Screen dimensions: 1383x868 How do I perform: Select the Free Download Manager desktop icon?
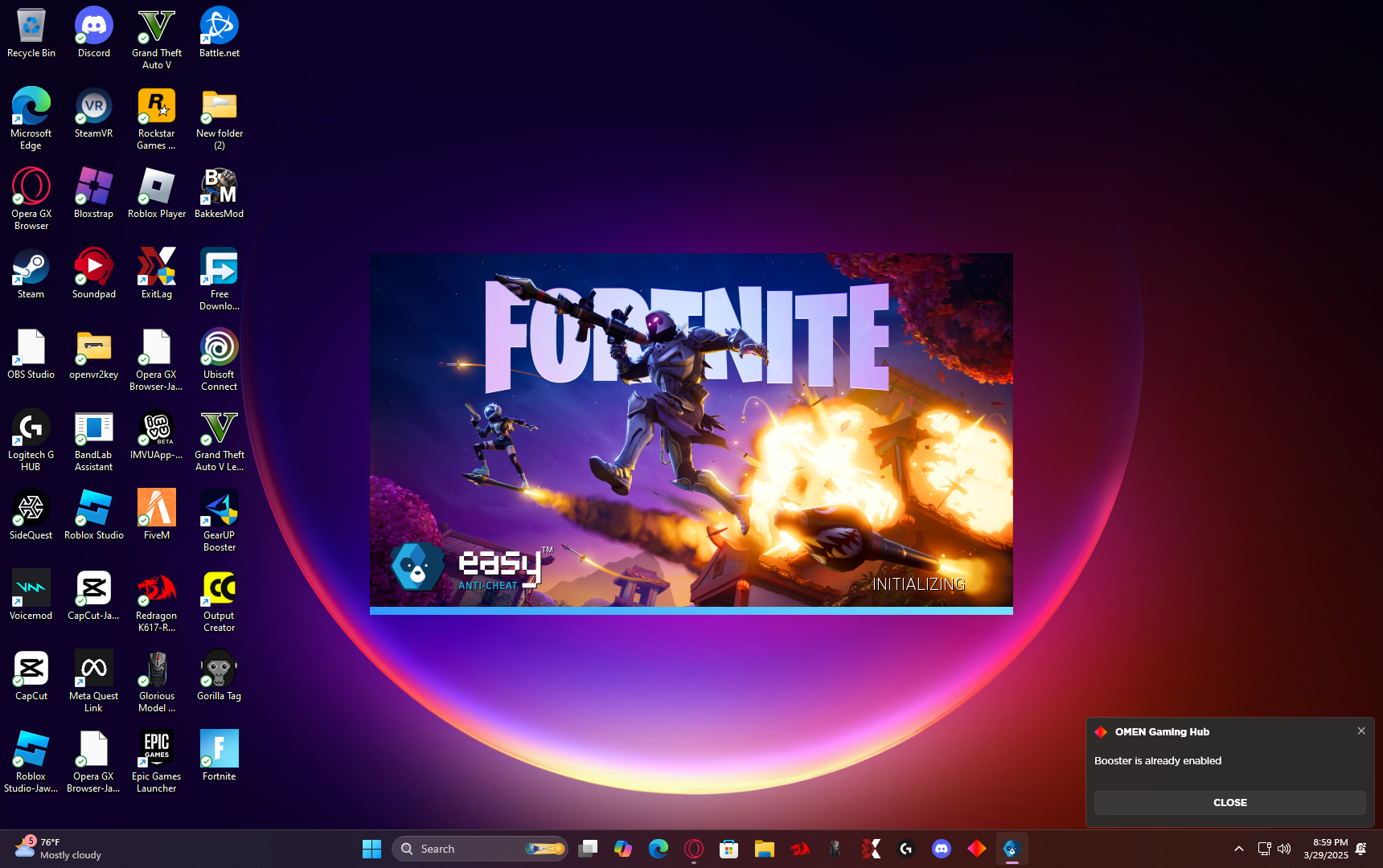tap(220, 280)
